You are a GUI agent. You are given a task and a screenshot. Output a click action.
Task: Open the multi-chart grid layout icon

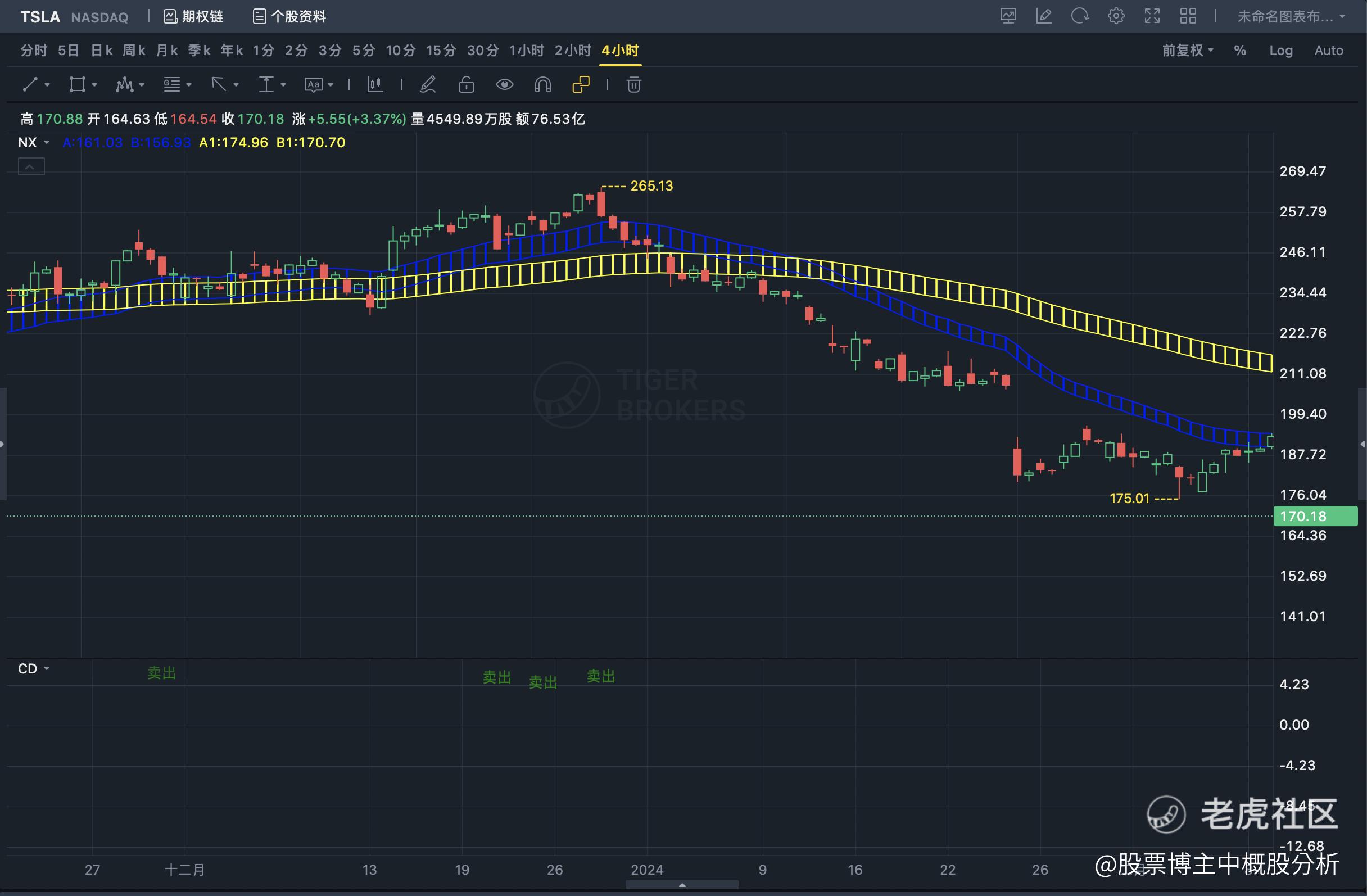coord(1188,16)
